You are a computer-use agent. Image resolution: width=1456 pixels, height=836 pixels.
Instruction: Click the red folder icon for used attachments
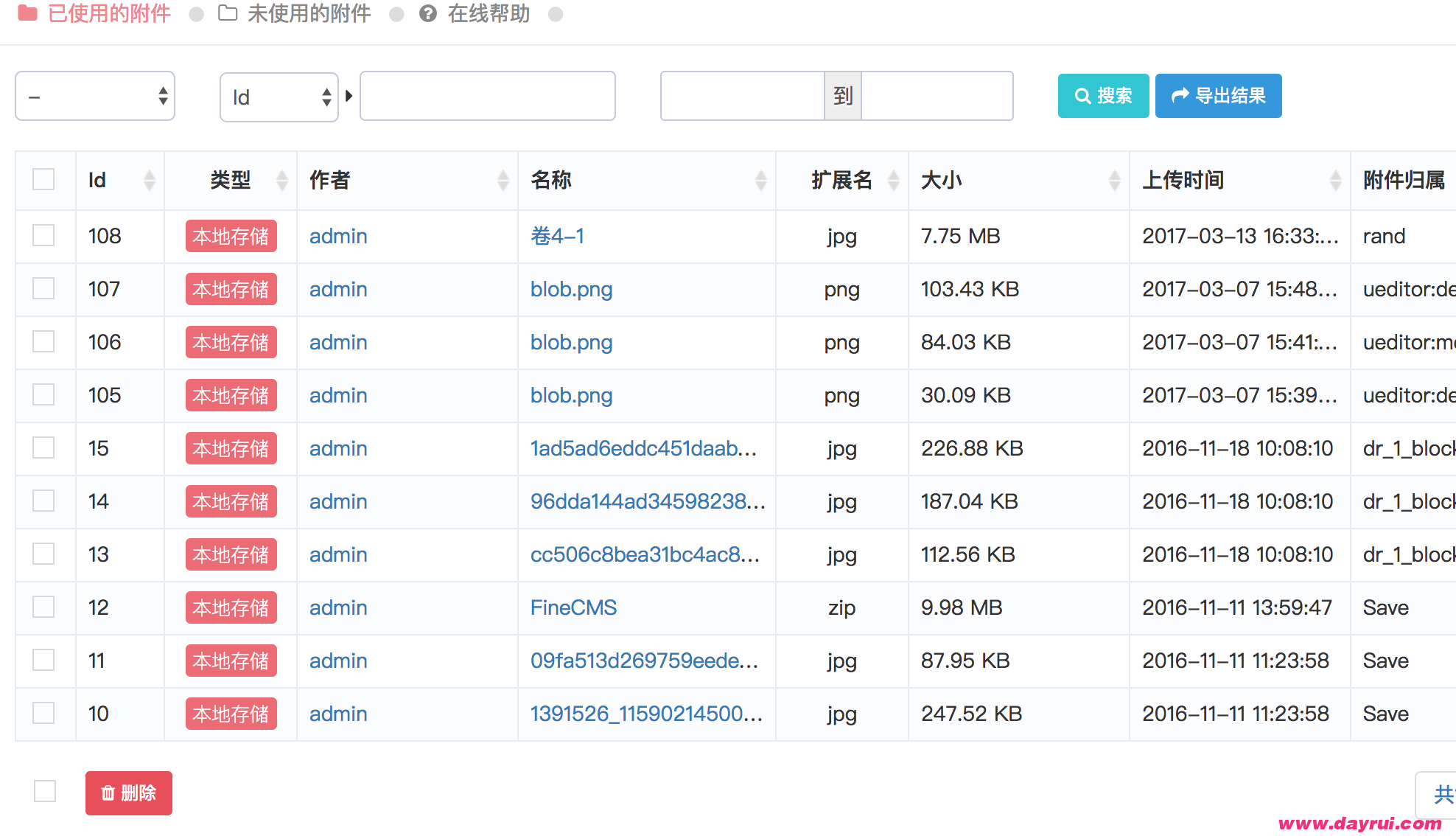[28, 13]
